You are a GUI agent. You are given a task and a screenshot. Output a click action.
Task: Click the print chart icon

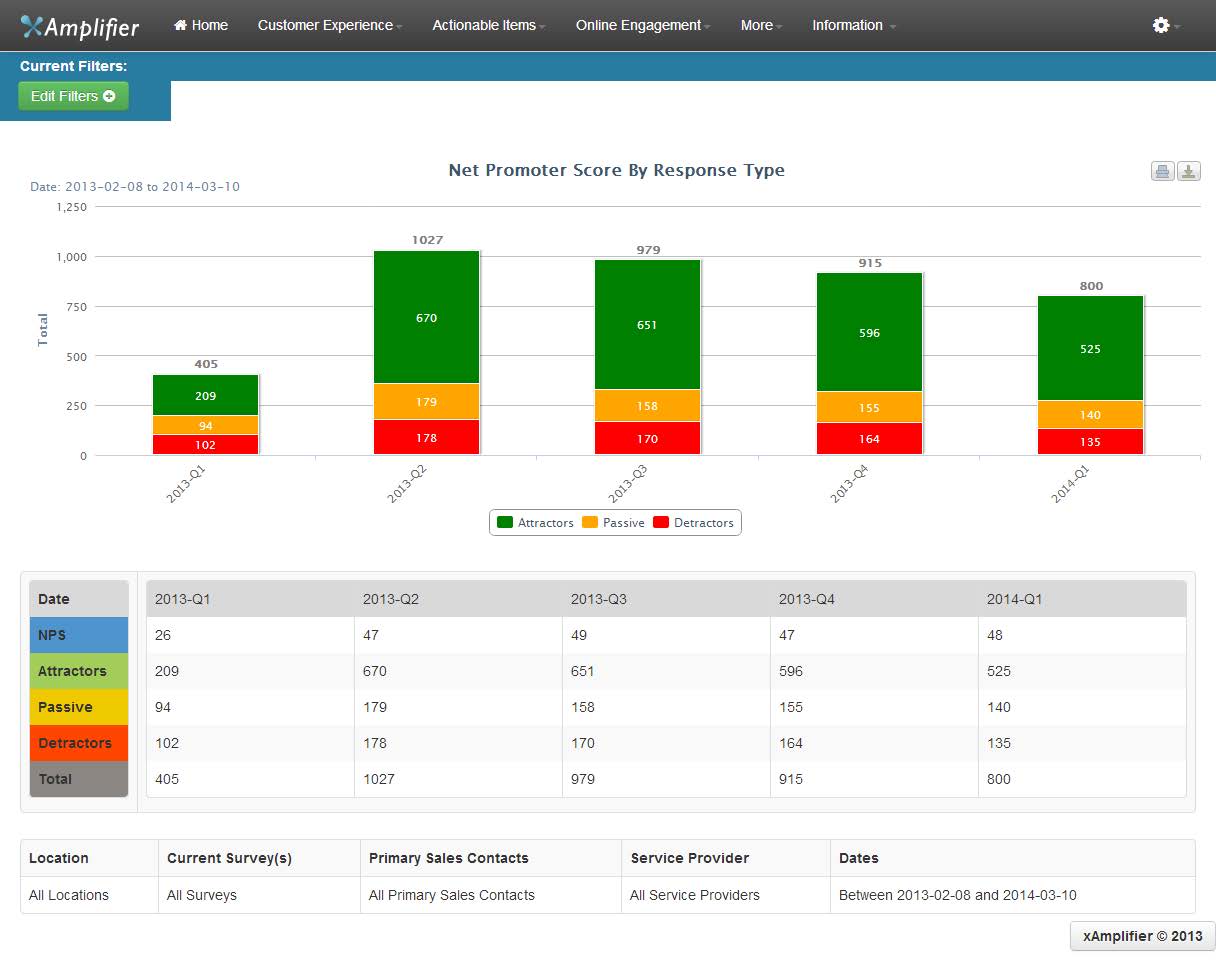click(x=1162, y=171)
